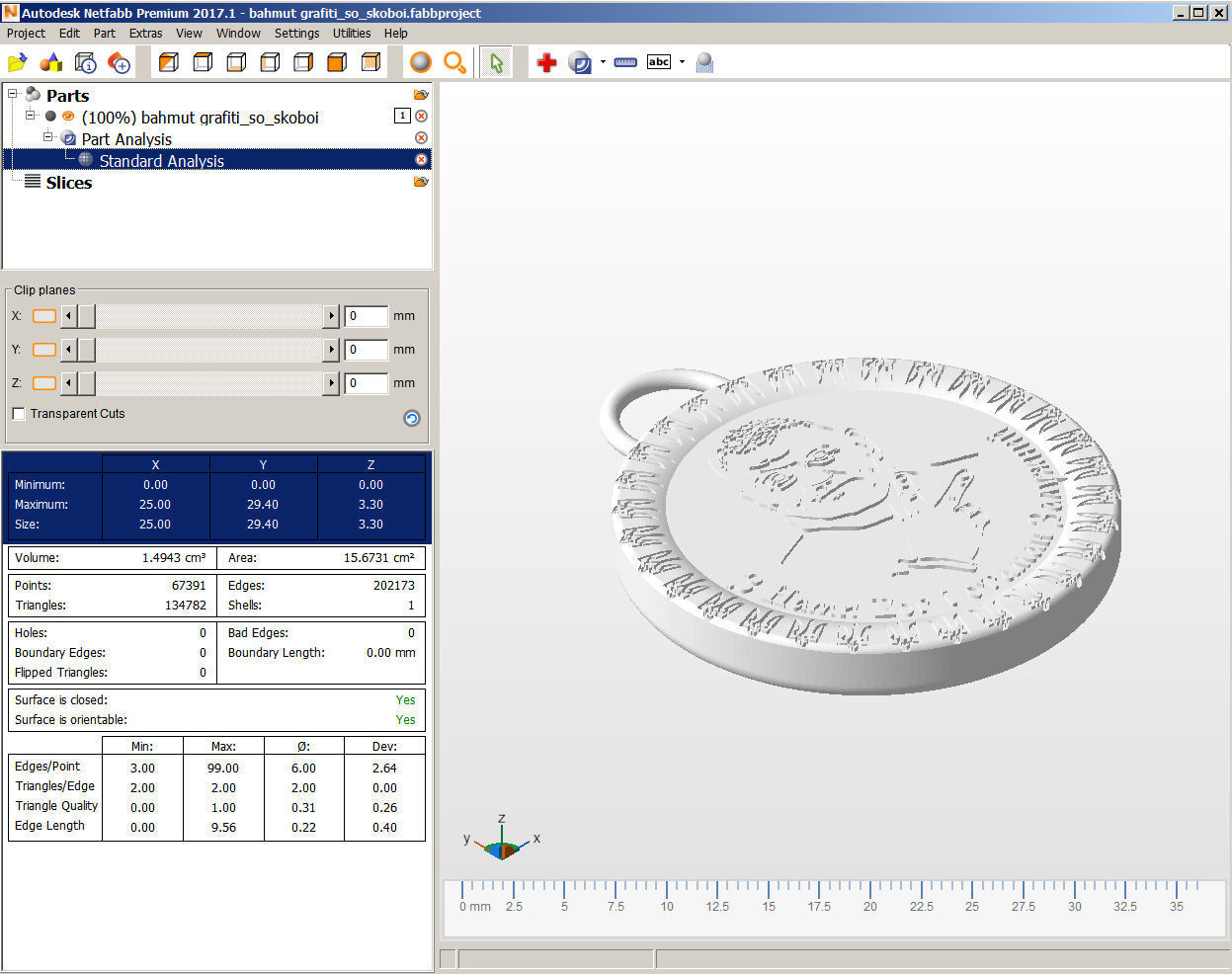Click the Y clip slider thumb
Screen dimensions: 1232x974
[86, 350]
